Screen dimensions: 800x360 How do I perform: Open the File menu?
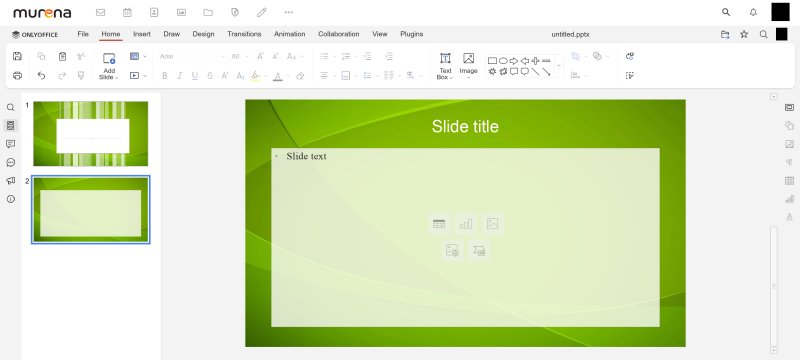pyautogui.click(x=83, y=34)
